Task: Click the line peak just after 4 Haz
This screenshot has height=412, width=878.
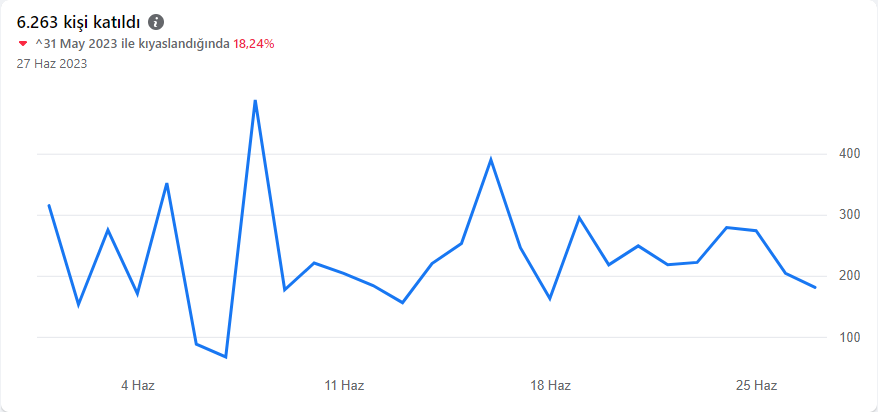Action: 167,184
